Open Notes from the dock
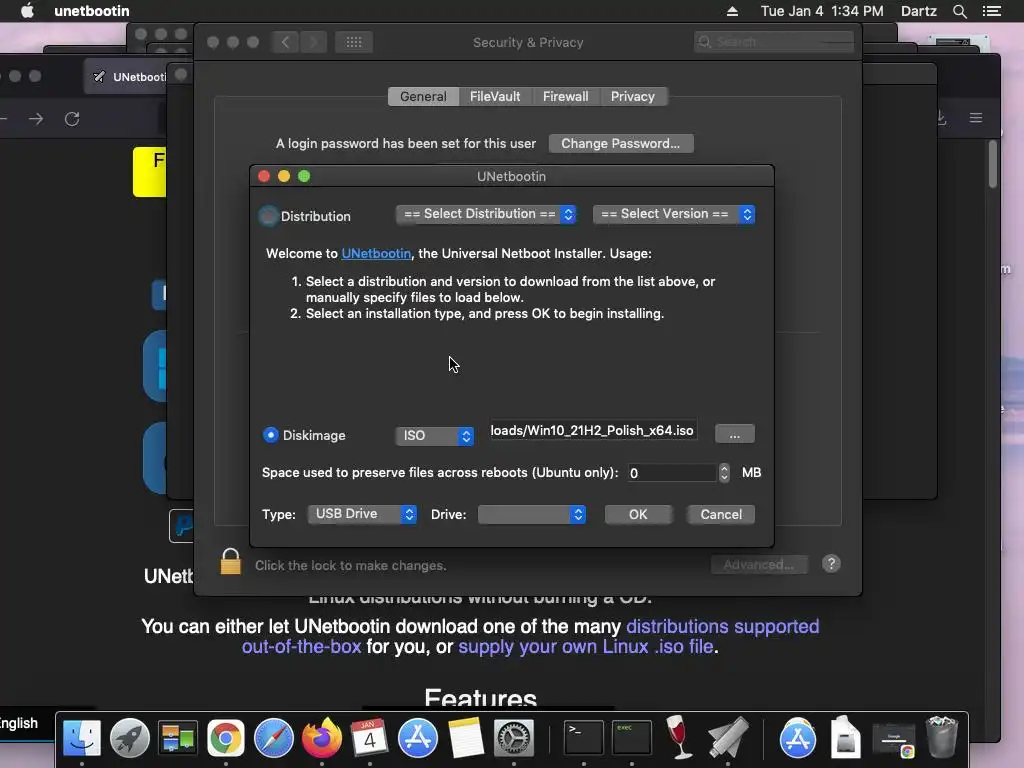Viewport: 1024px width, 768px height. [x=466, y=738]
